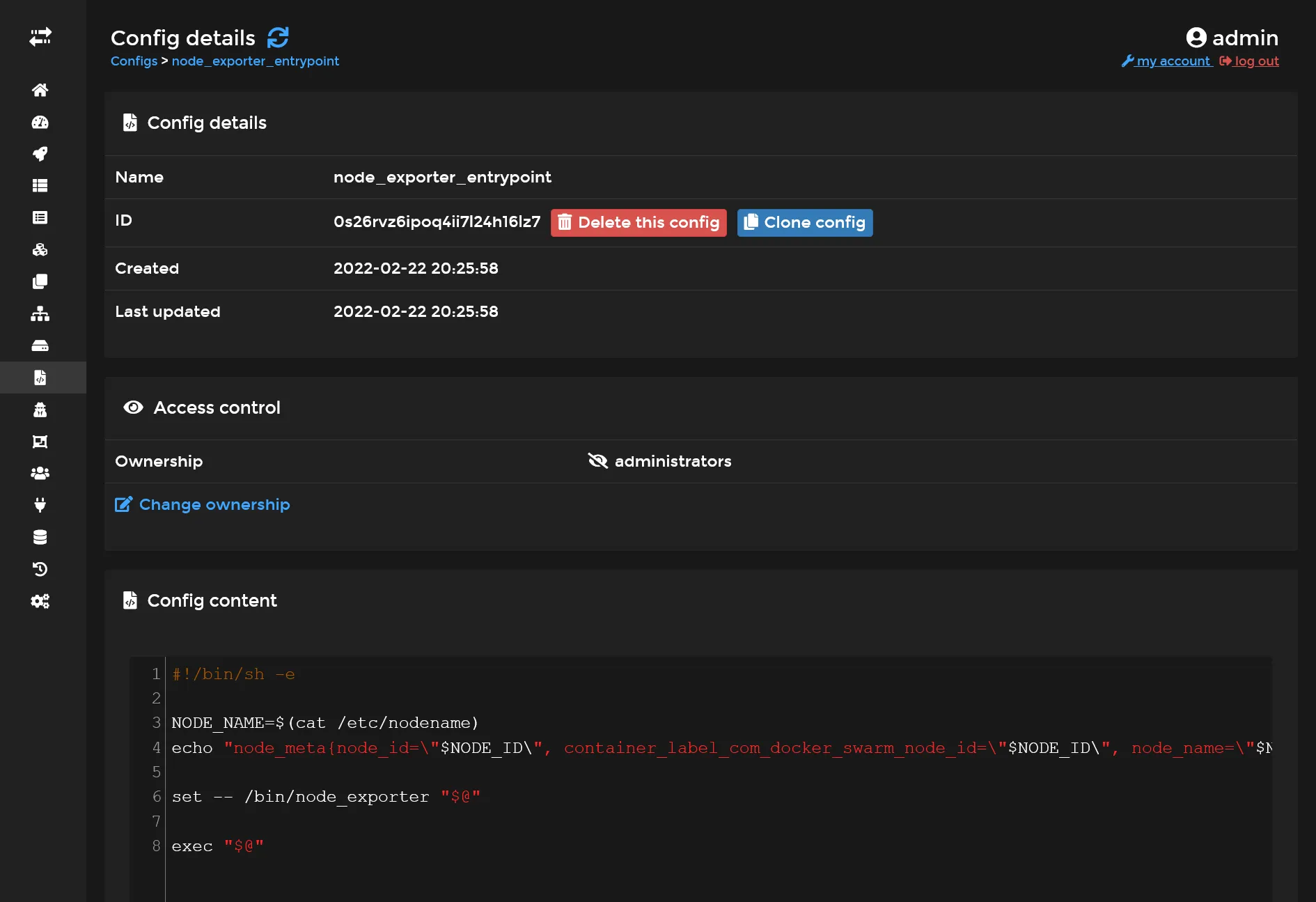Select the Configs code-file icon in sidebar

point(41,378)
